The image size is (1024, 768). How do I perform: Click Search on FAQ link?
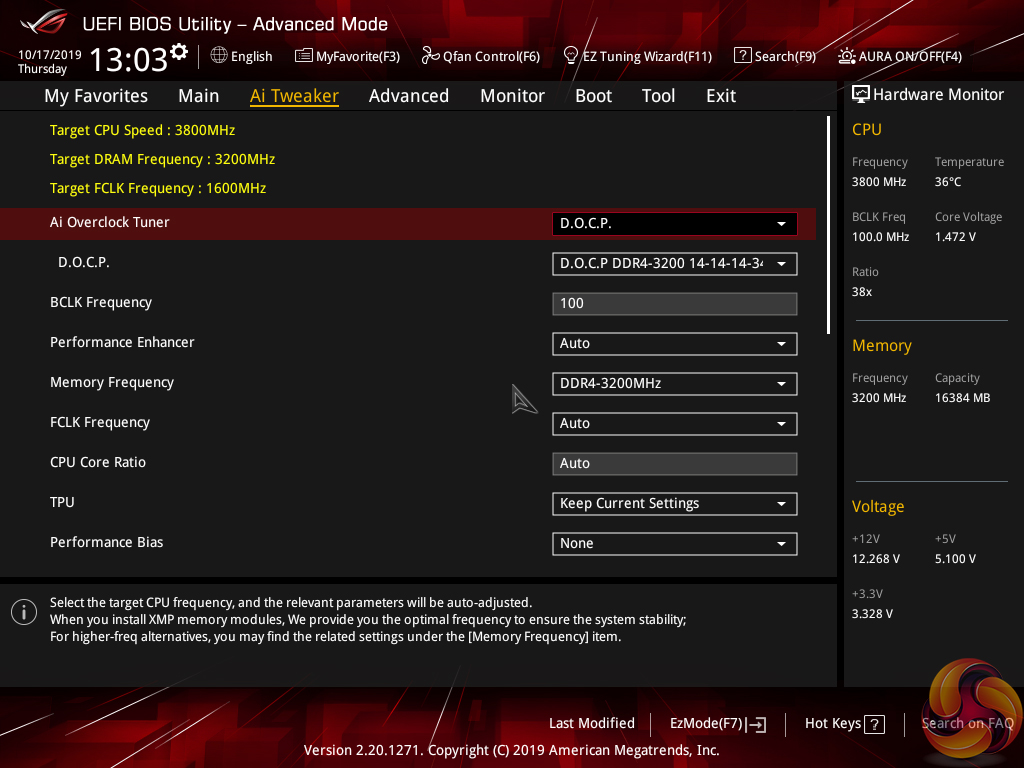(967, 724)
